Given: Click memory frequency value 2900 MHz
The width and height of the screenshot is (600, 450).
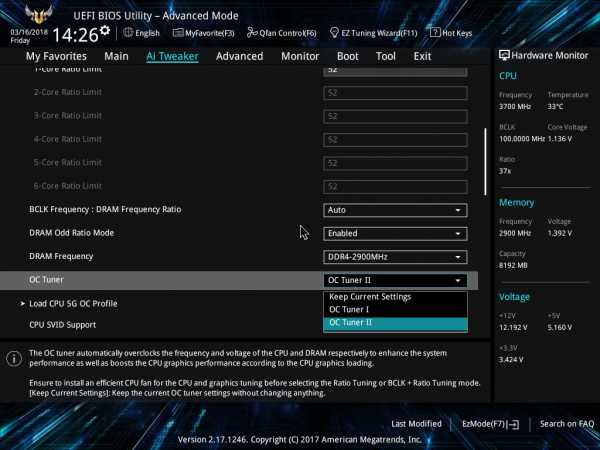Looking at the screenshot, I should point(515,233).
